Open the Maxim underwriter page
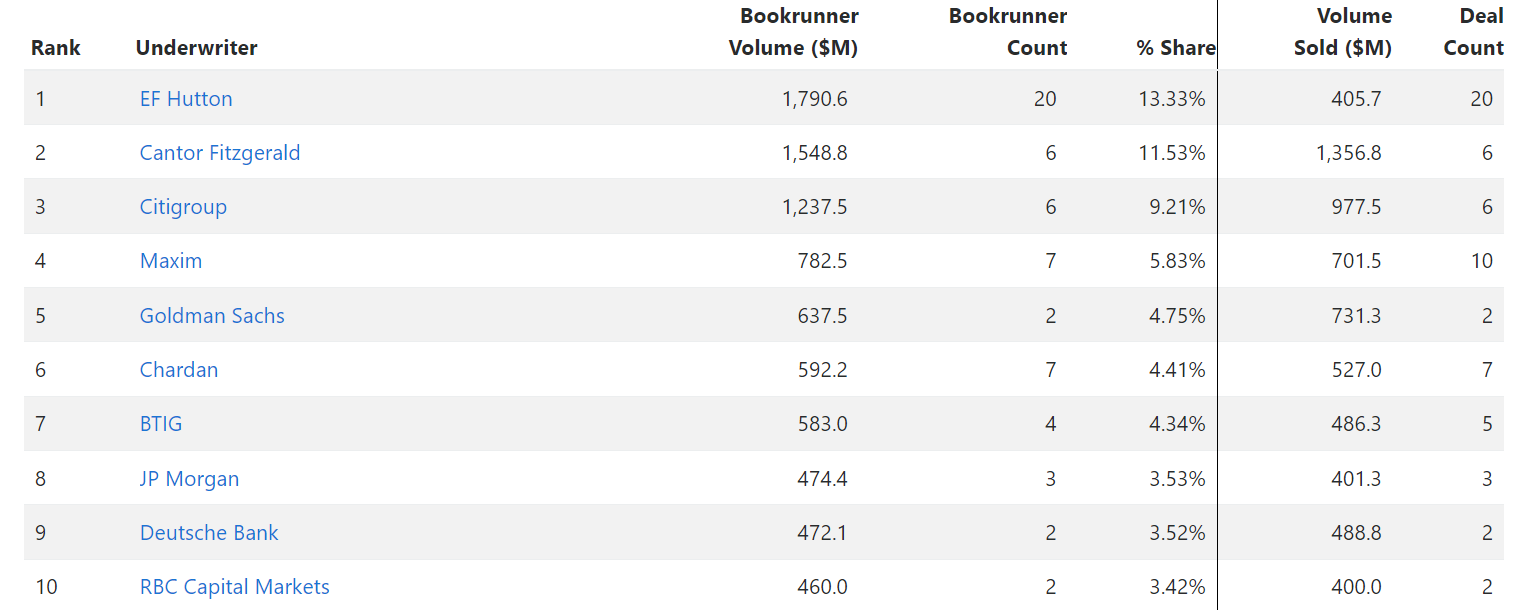The image size is (1532, 610). [171, 261]
